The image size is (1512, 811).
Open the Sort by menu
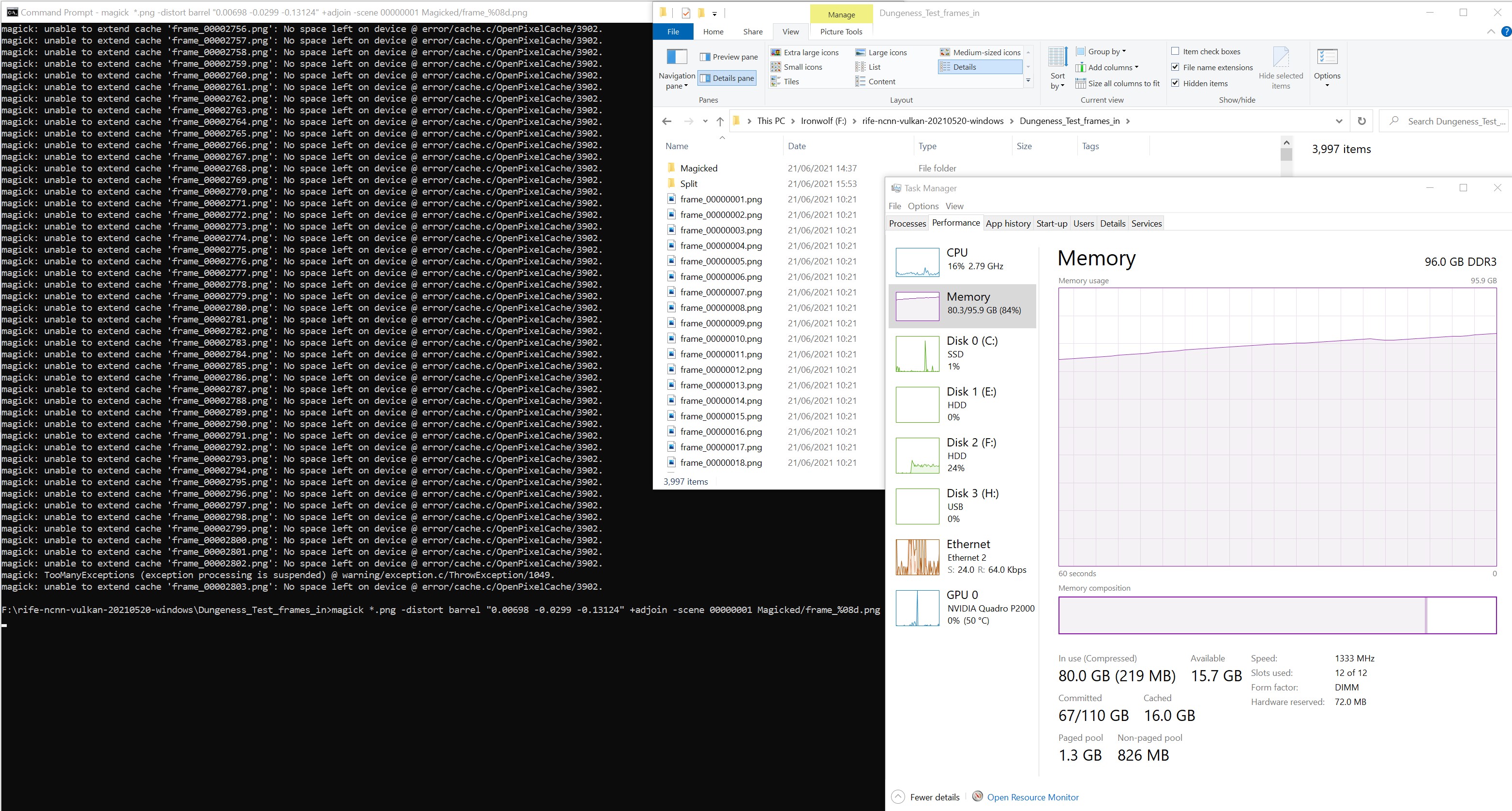point(1058,69)
